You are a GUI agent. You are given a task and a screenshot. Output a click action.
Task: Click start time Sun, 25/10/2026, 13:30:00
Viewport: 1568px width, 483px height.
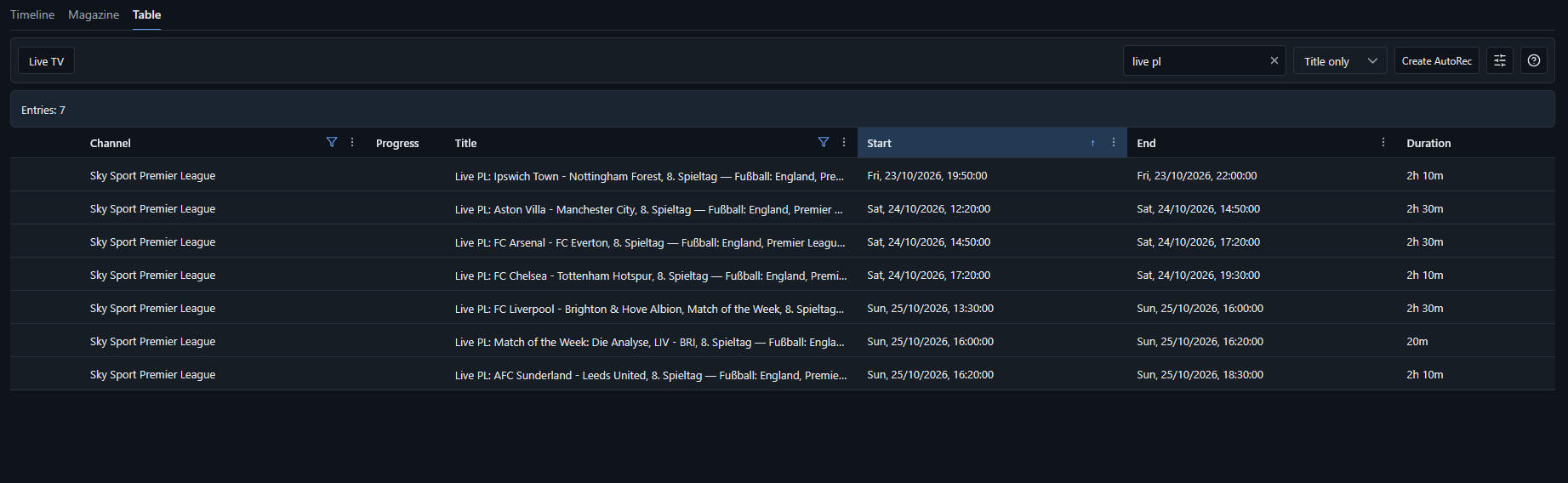pos(930,309)
